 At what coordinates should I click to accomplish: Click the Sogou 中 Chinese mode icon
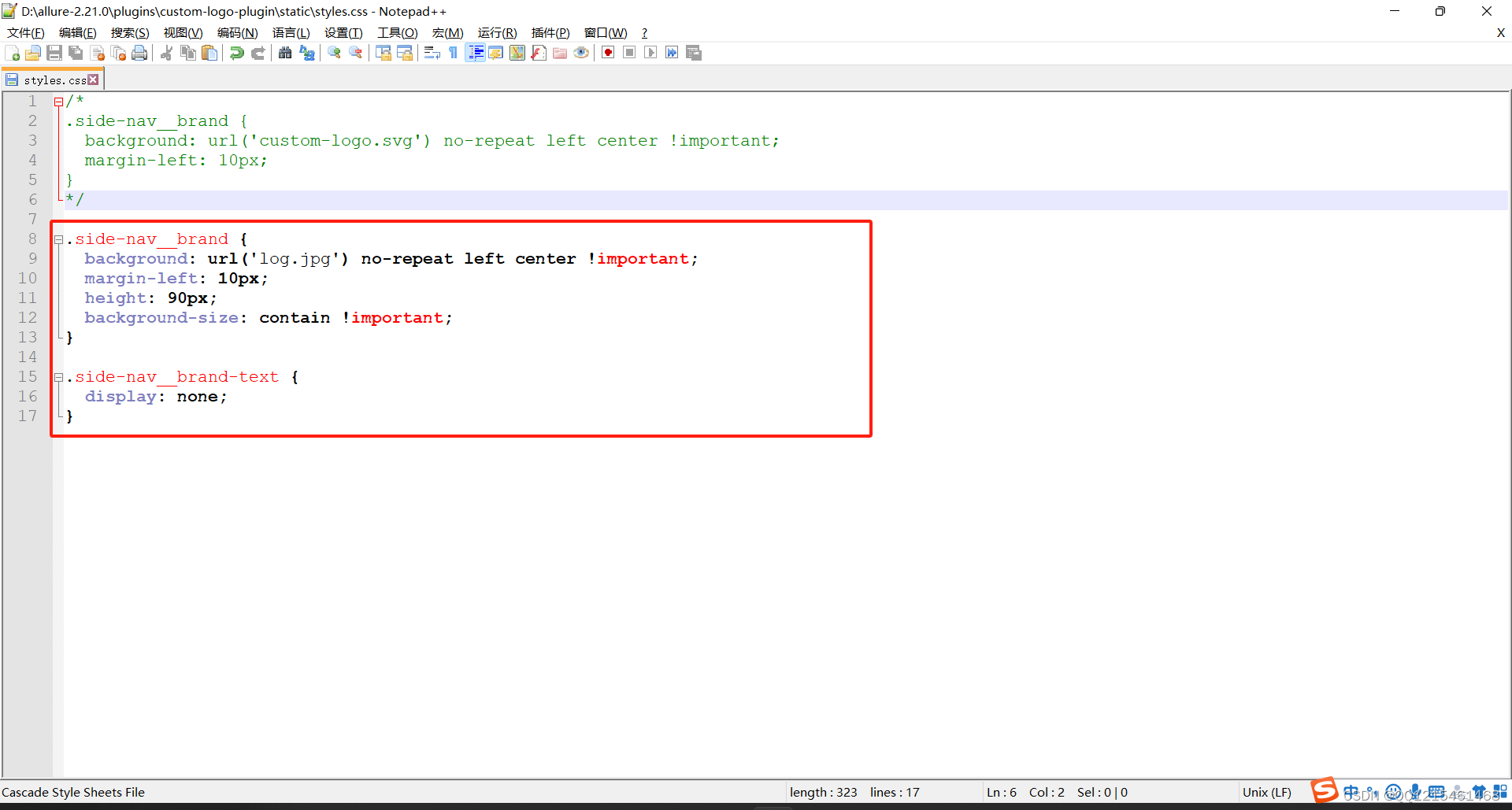pos(1351,792)
